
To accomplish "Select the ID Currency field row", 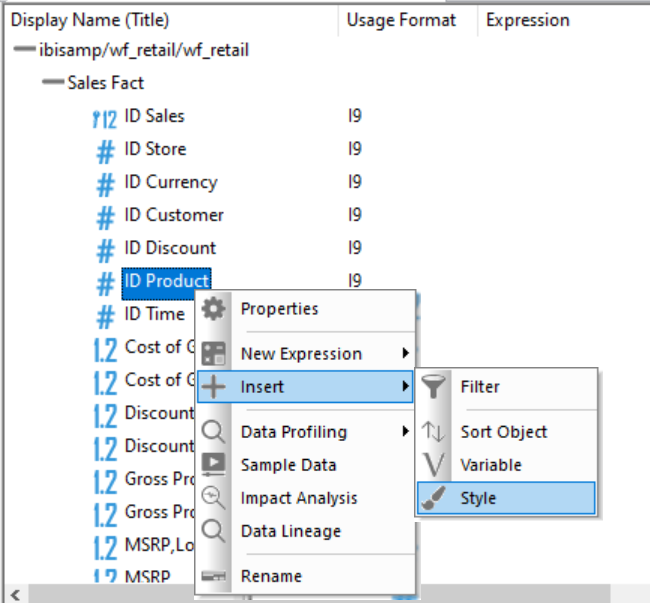I will [x=170, y=182].
